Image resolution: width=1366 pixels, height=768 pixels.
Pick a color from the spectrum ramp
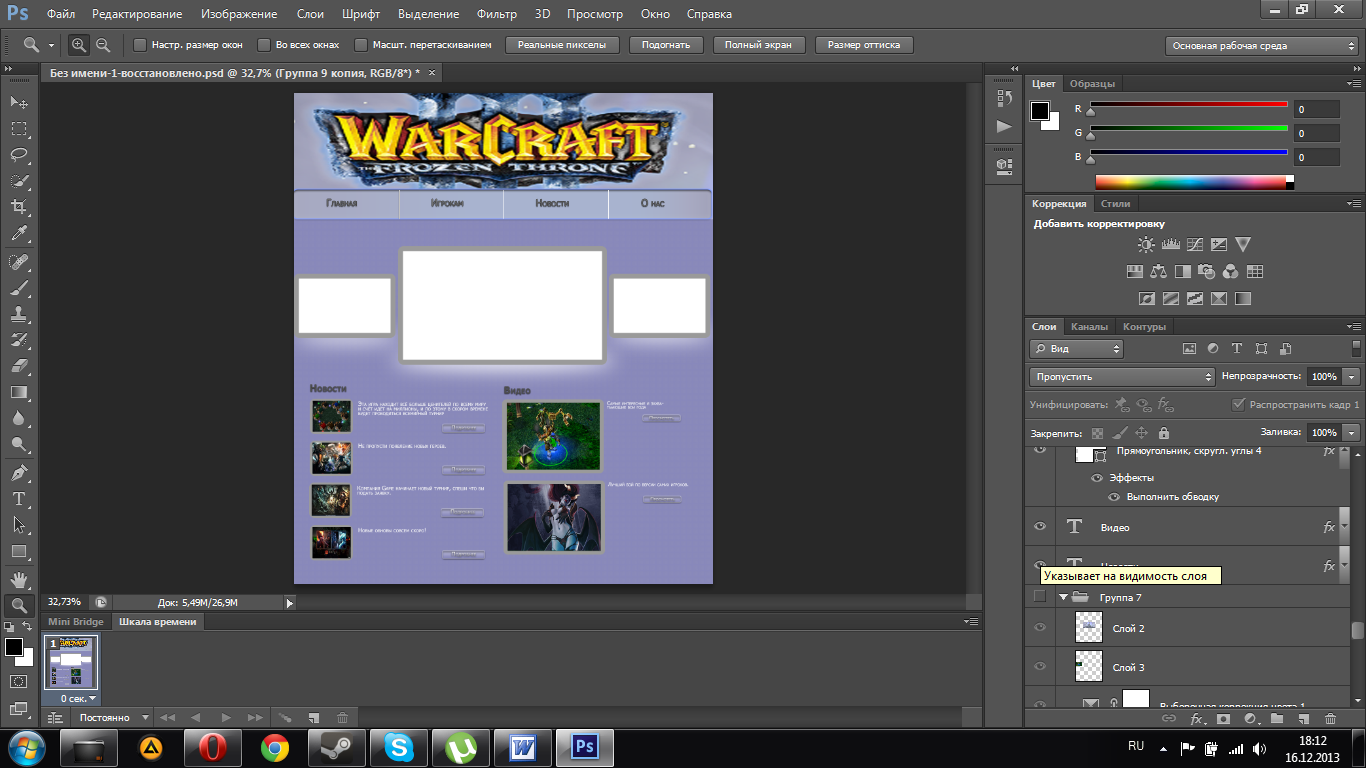(x=1194, y=182)
